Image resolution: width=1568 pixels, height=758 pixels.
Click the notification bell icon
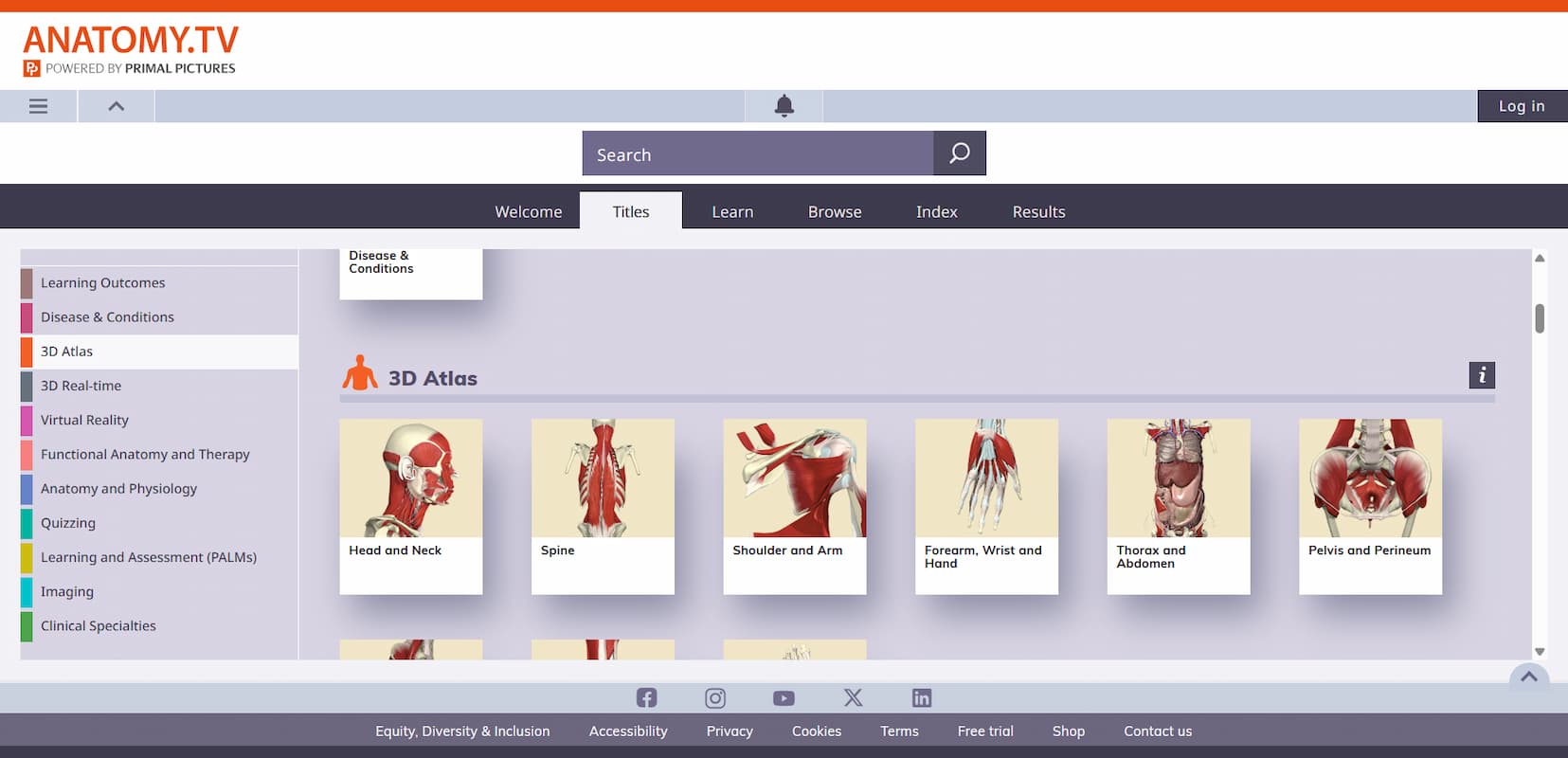pyautogui.click(x=784, y=106)
